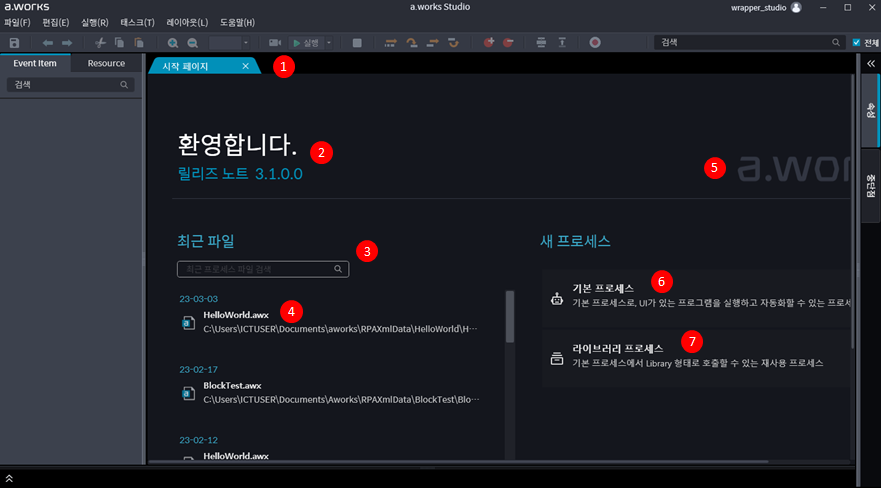Click the Redo right arrow icon

[67, 43]
